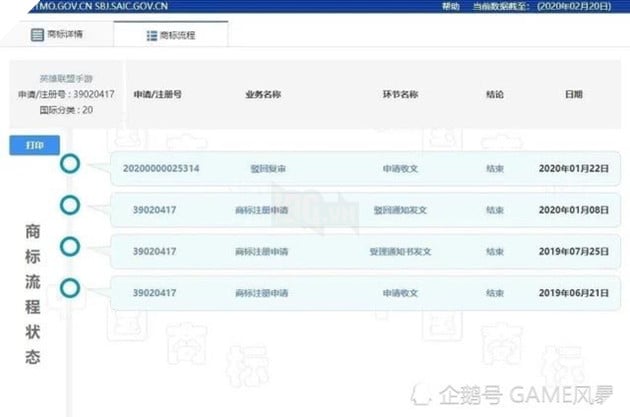The width and height of the screenshot is (630, 417).
Task: Click the date 2020年01月22日
Action: coord(574,168)
